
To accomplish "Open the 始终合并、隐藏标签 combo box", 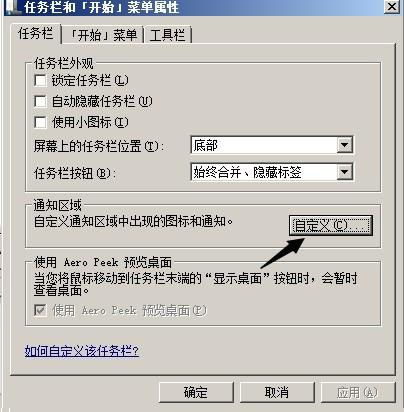I will (272, 172).
